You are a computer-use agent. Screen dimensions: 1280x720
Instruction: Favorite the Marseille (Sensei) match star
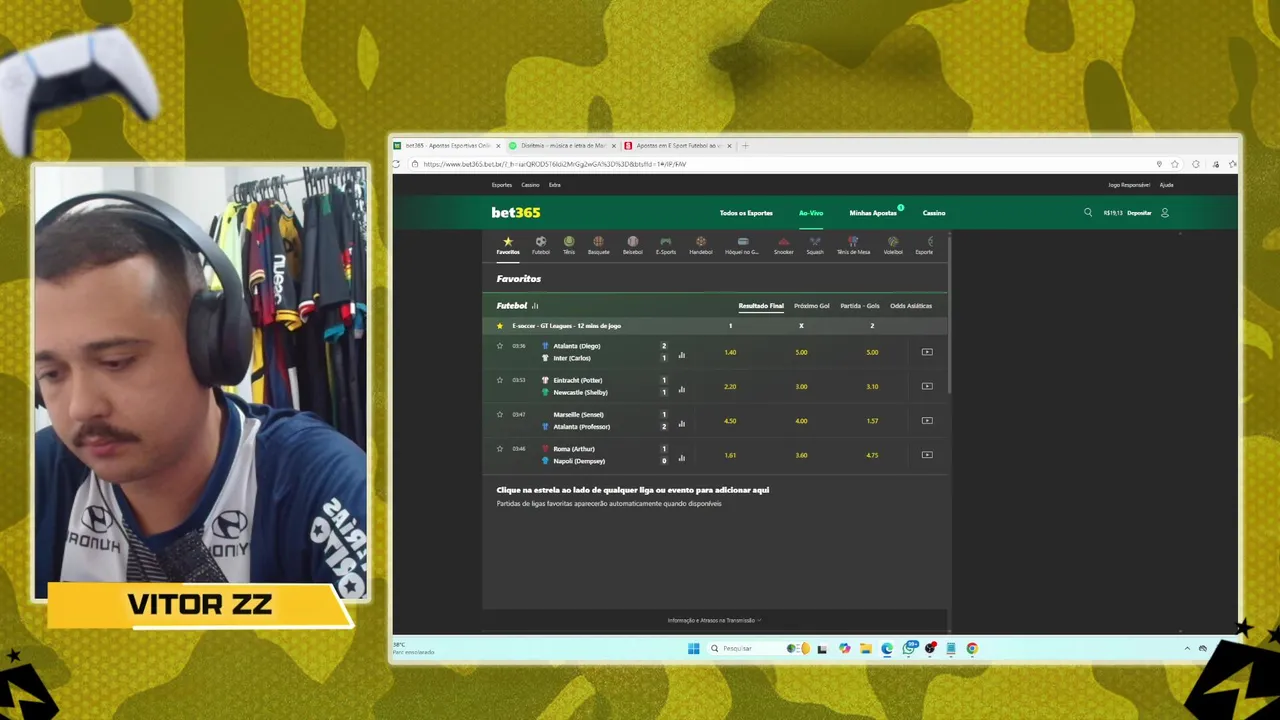pos(500,414)
